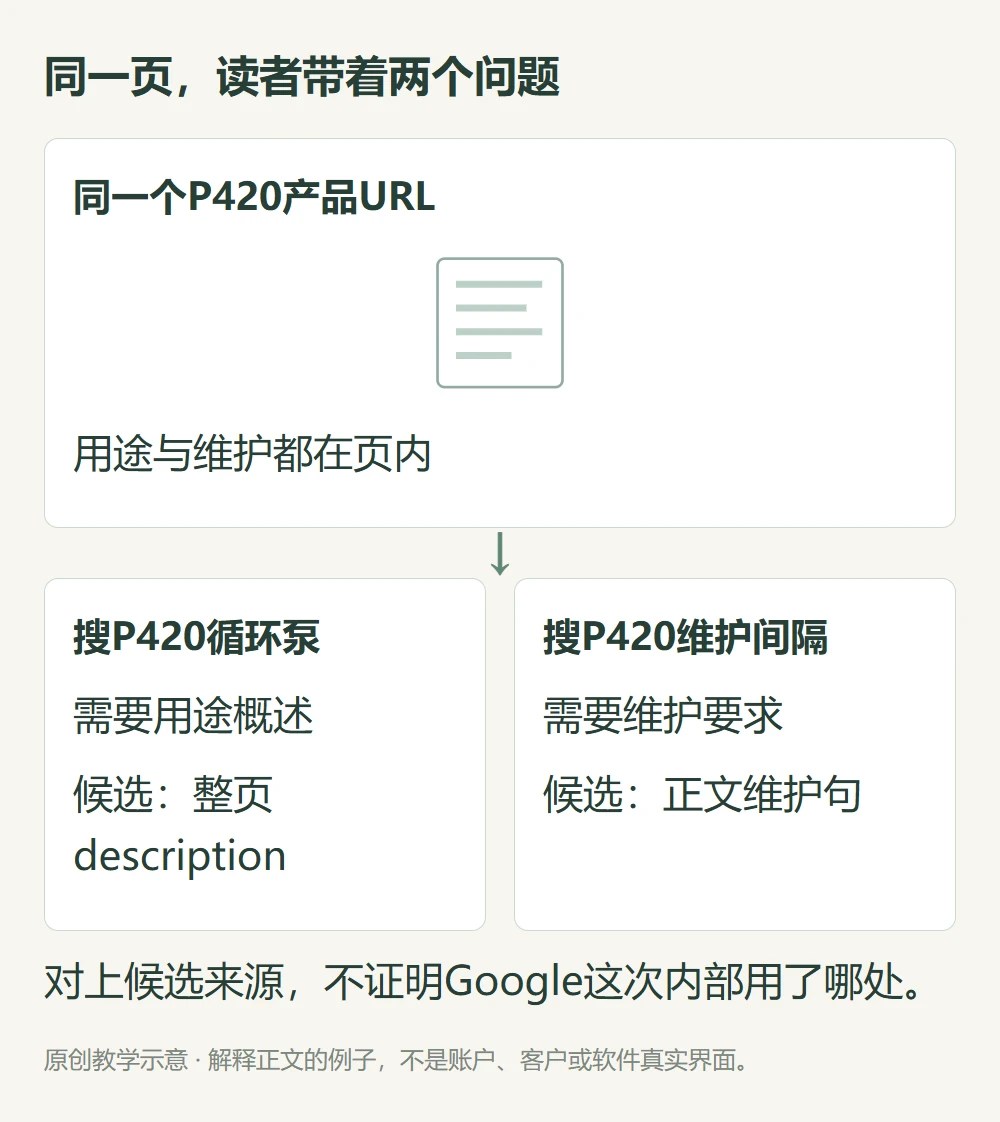Click the text 需要用途概述

193,716
